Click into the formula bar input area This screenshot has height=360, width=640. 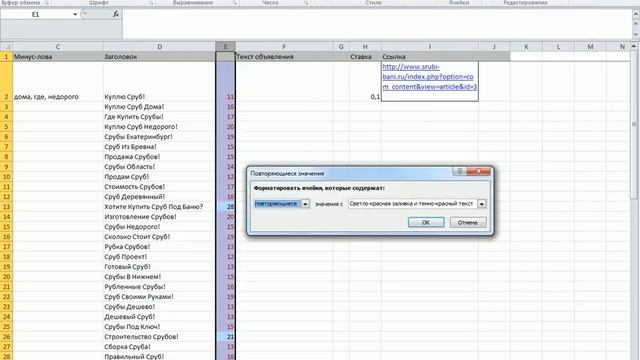click(x=376, y=24)
